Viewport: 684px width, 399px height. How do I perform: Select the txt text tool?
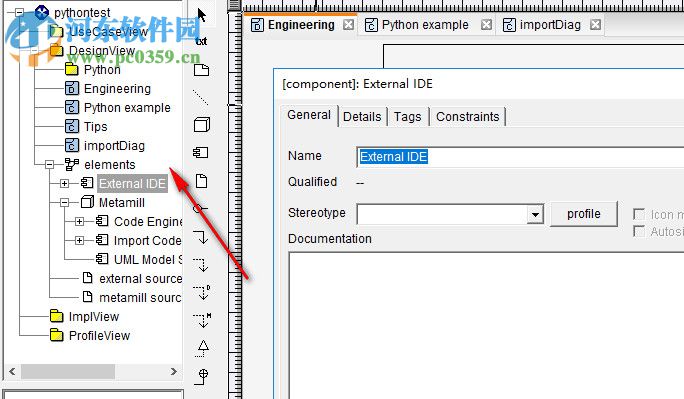[x=201, y=41]
